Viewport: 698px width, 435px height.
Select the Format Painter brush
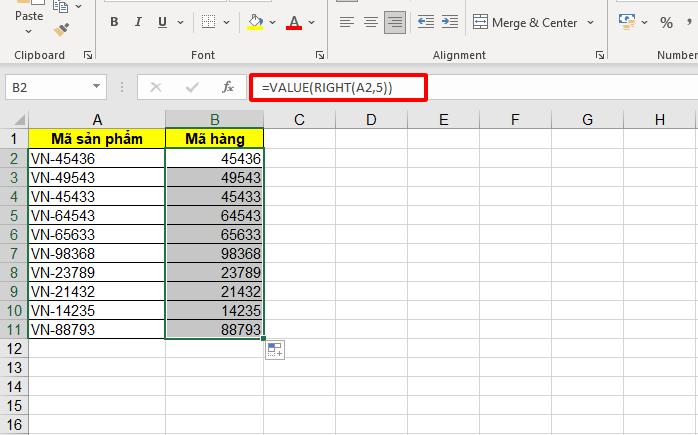coord(61,29)
